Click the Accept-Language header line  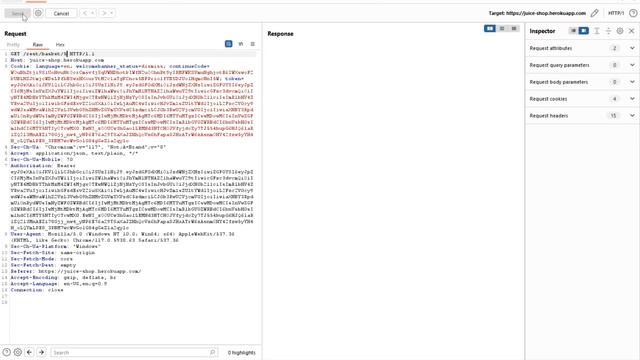[x=59, y=284]
